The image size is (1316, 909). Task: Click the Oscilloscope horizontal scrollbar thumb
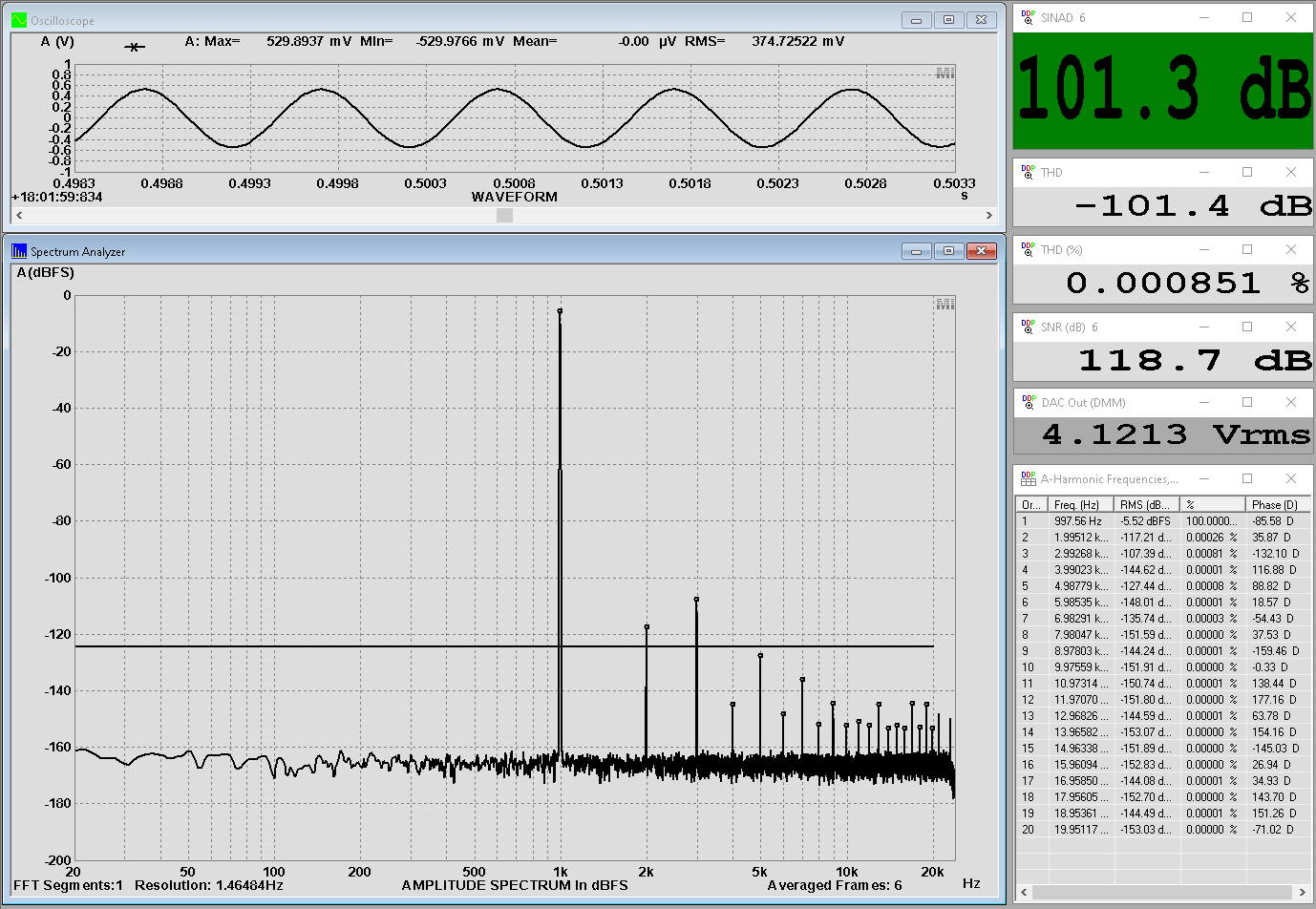point(504,216)
